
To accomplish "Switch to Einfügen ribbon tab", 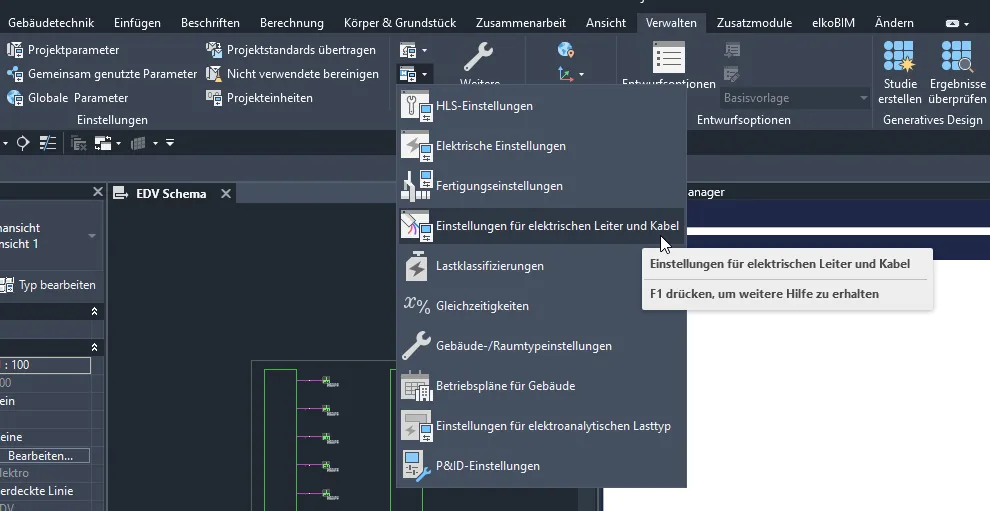I will coord(137,23).
